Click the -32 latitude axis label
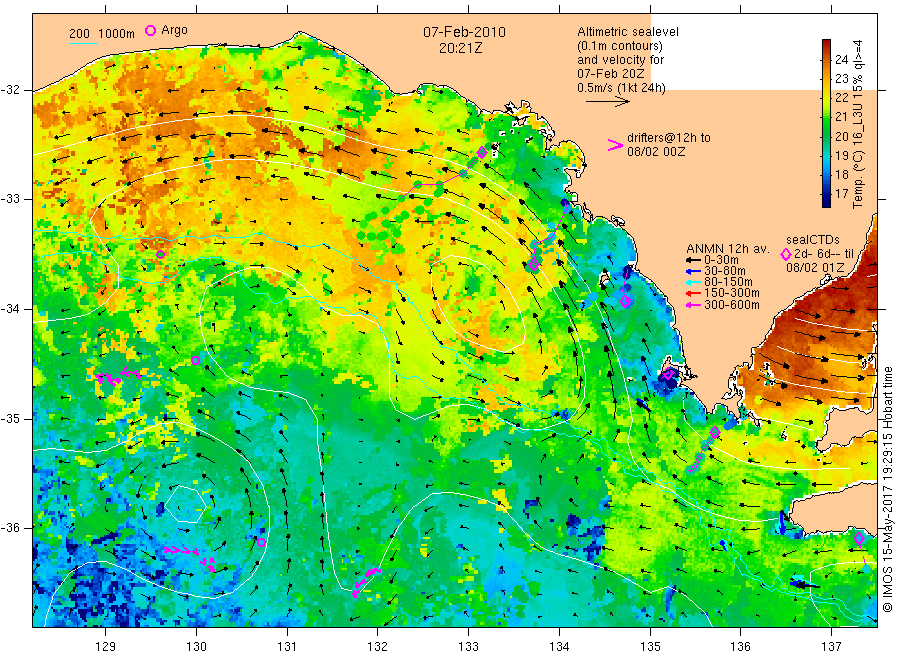The image size is (900, 660). [10, 90]
